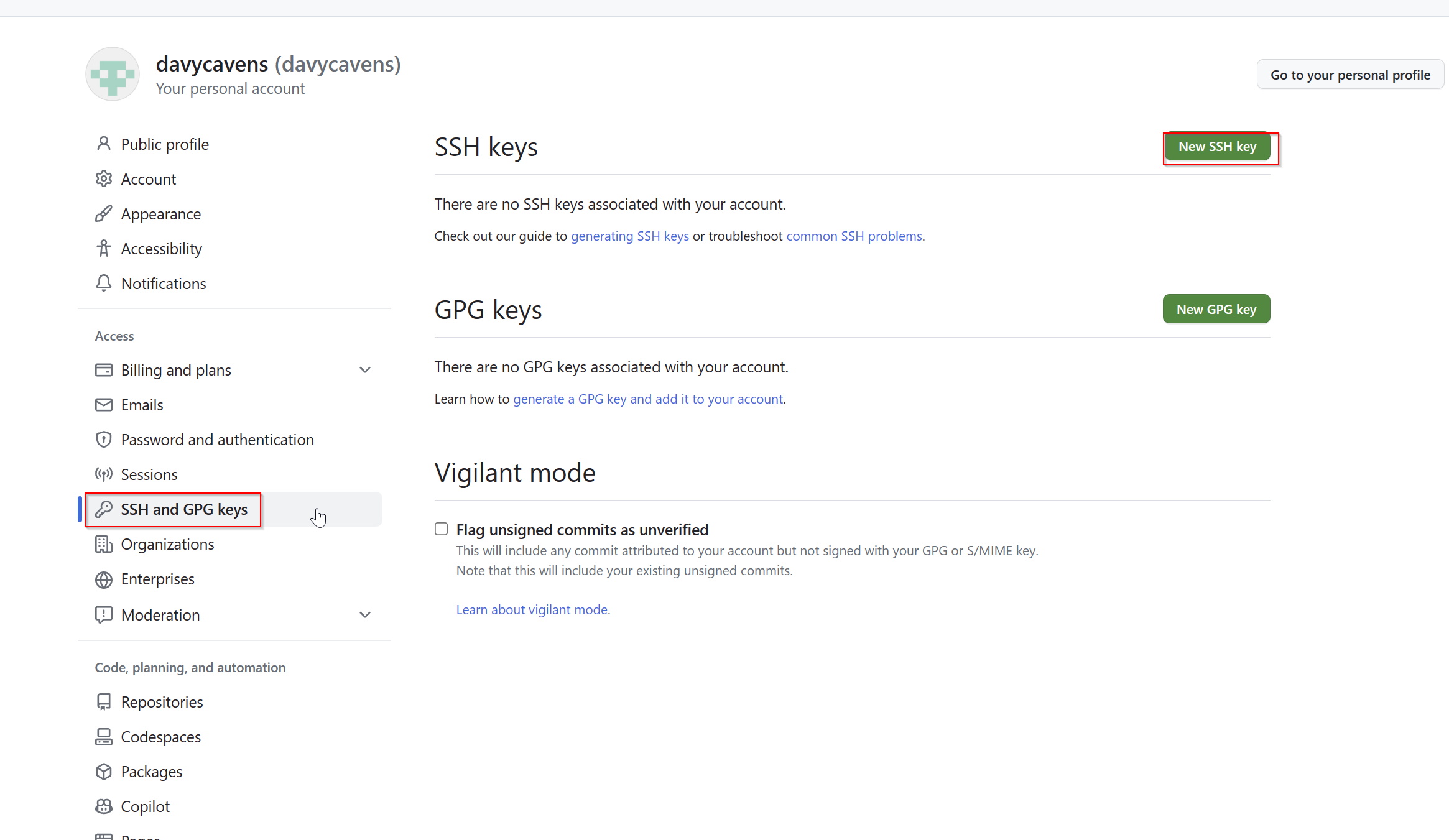The height and width of the screenshot is (840, 1449).
Task: Click the Moderation report icon
Action: pos(104,615)
